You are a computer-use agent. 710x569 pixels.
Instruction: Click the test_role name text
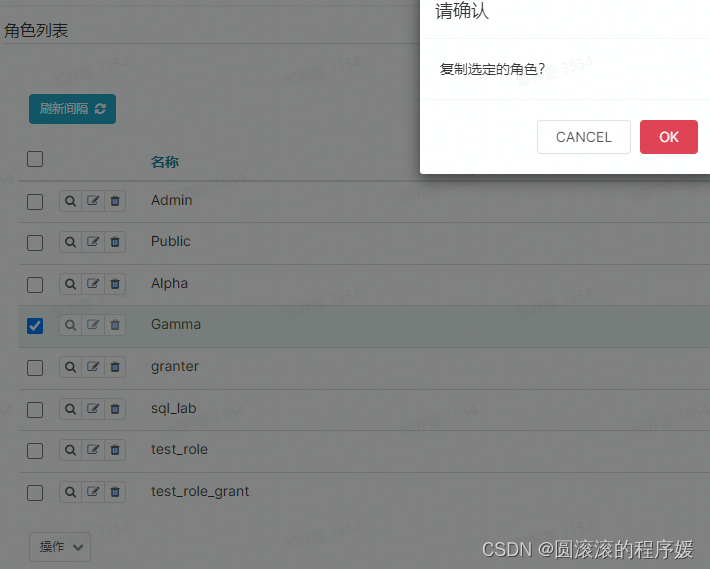click(179, 449)
